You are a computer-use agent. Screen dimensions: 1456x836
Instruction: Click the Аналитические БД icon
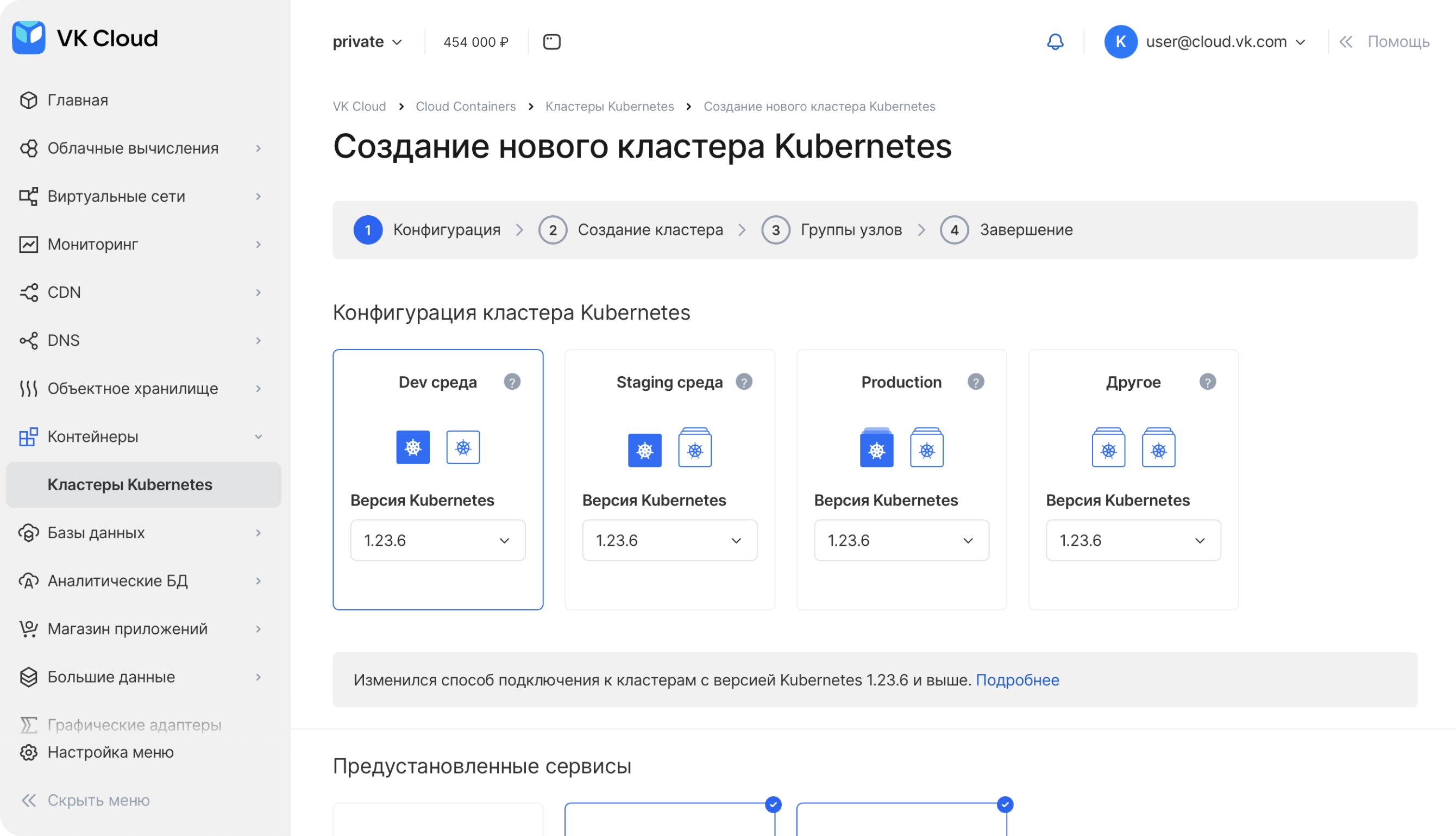(x=28, y=581)
